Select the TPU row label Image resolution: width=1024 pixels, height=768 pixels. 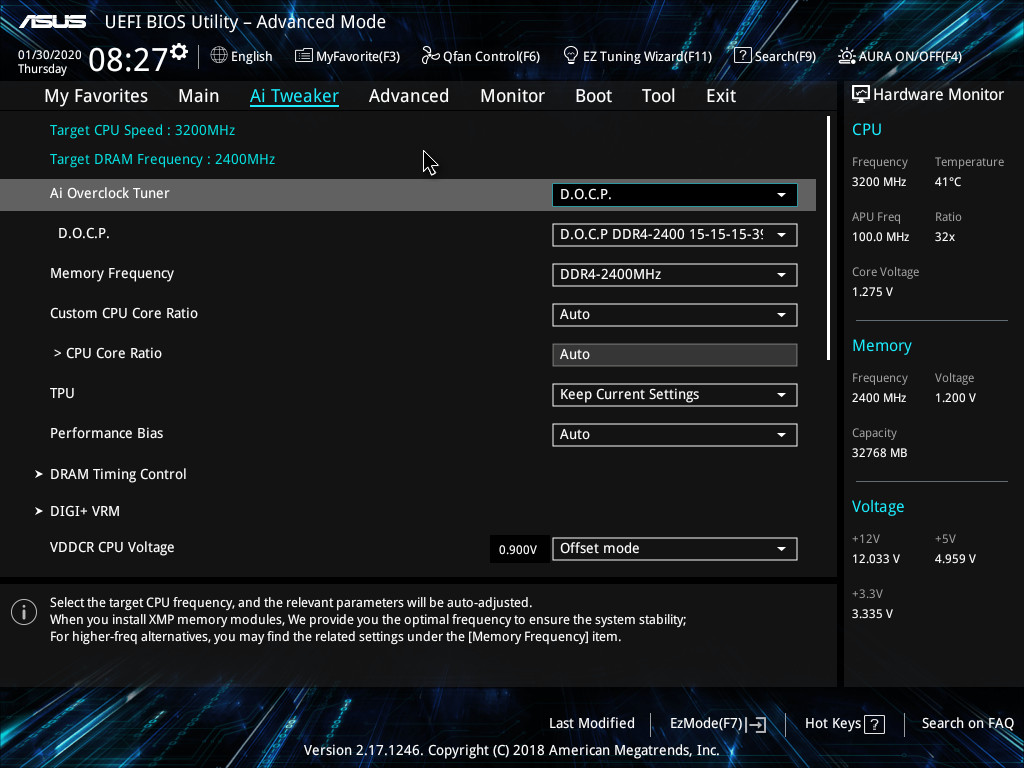pyautogui.click(x=62, y=393)
